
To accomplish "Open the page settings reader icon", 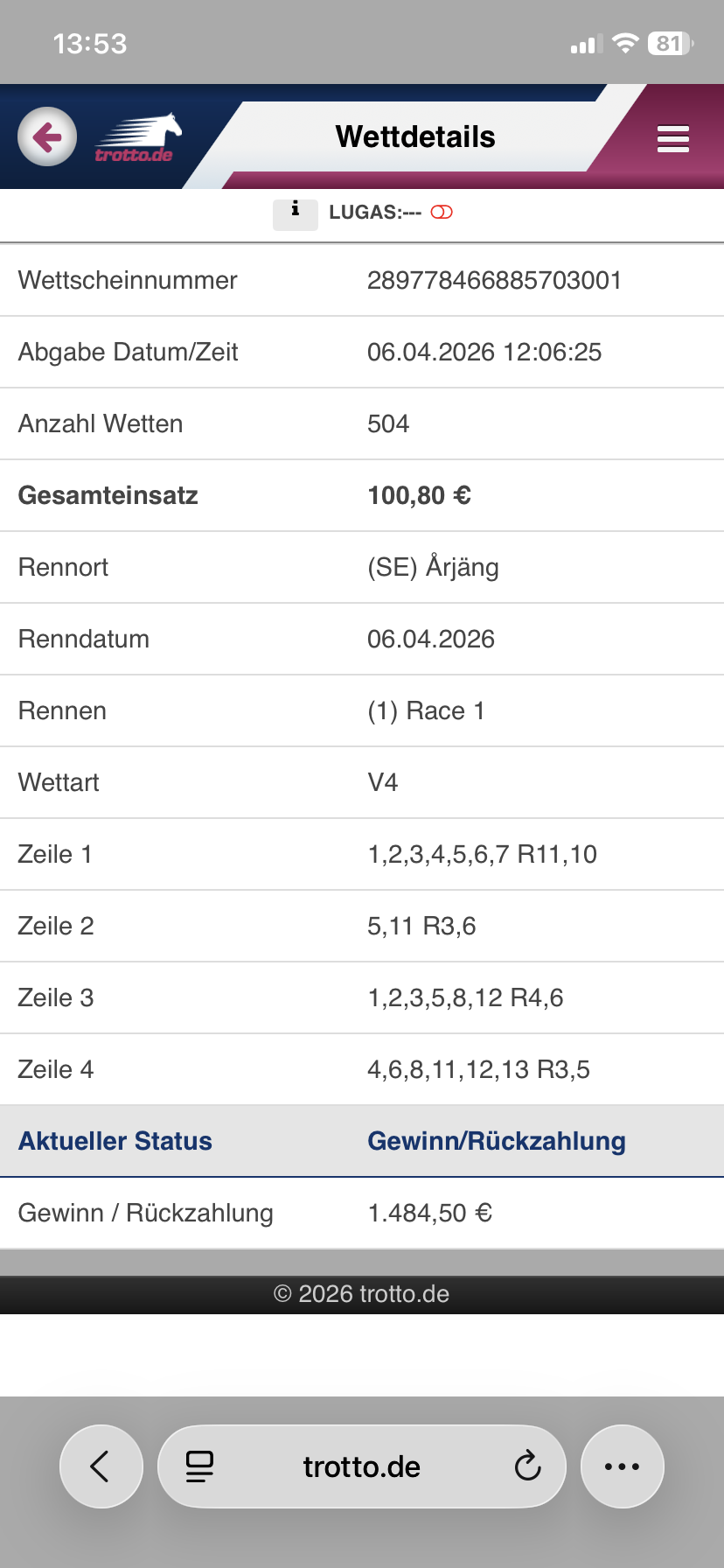I will 199,1466.
